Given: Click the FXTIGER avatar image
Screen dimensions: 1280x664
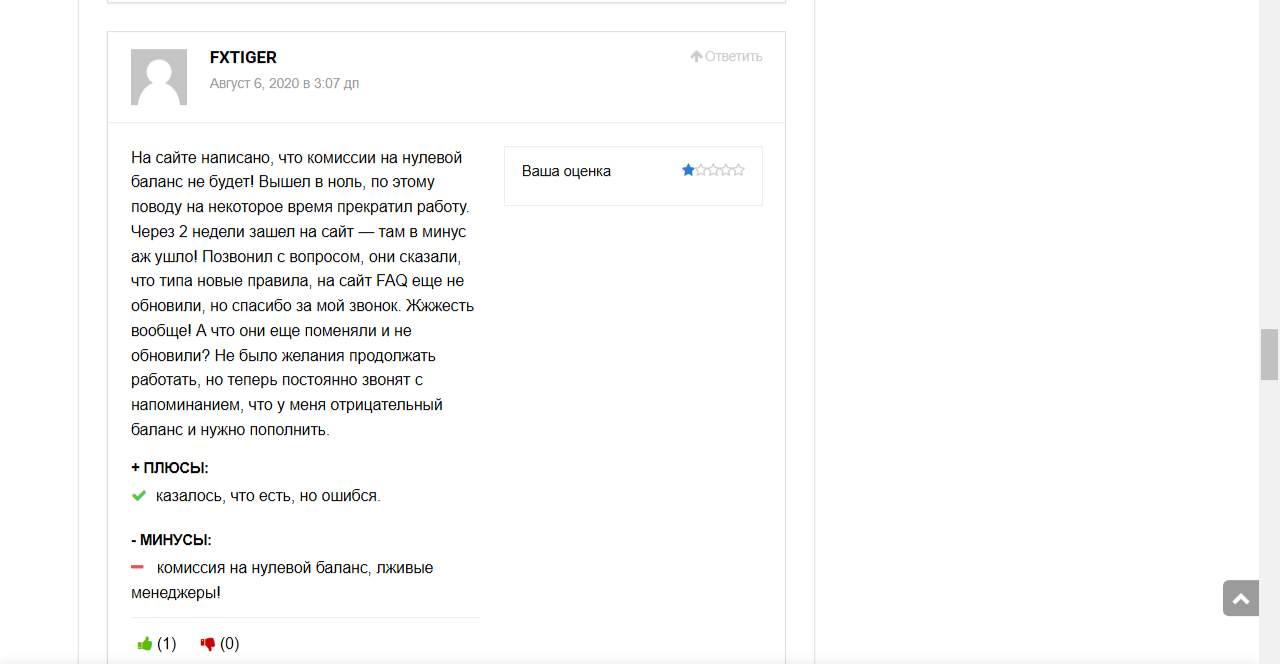Looking at the screenshot, I should point(159,77).
